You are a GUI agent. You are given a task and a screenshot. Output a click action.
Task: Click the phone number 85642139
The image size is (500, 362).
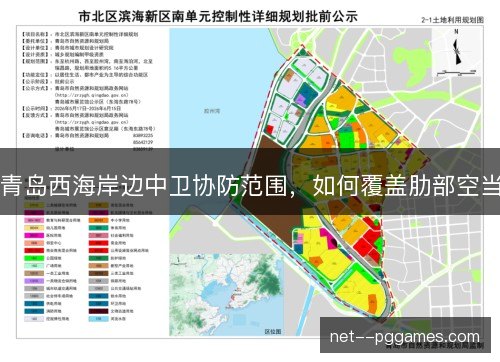pyautogui.click(x=143, y=142)
